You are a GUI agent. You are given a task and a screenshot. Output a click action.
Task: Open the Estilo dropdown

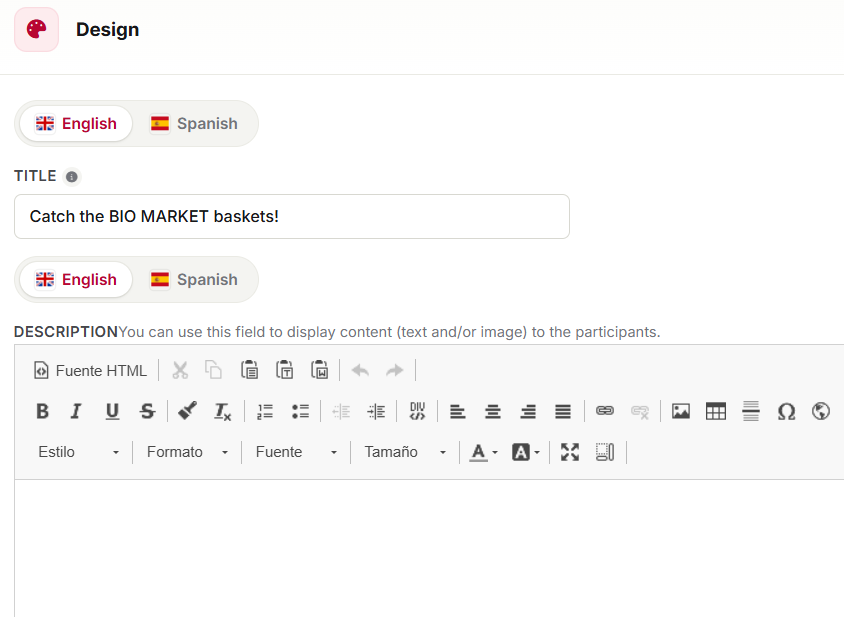pyautogui.click(x=79, y=452)
